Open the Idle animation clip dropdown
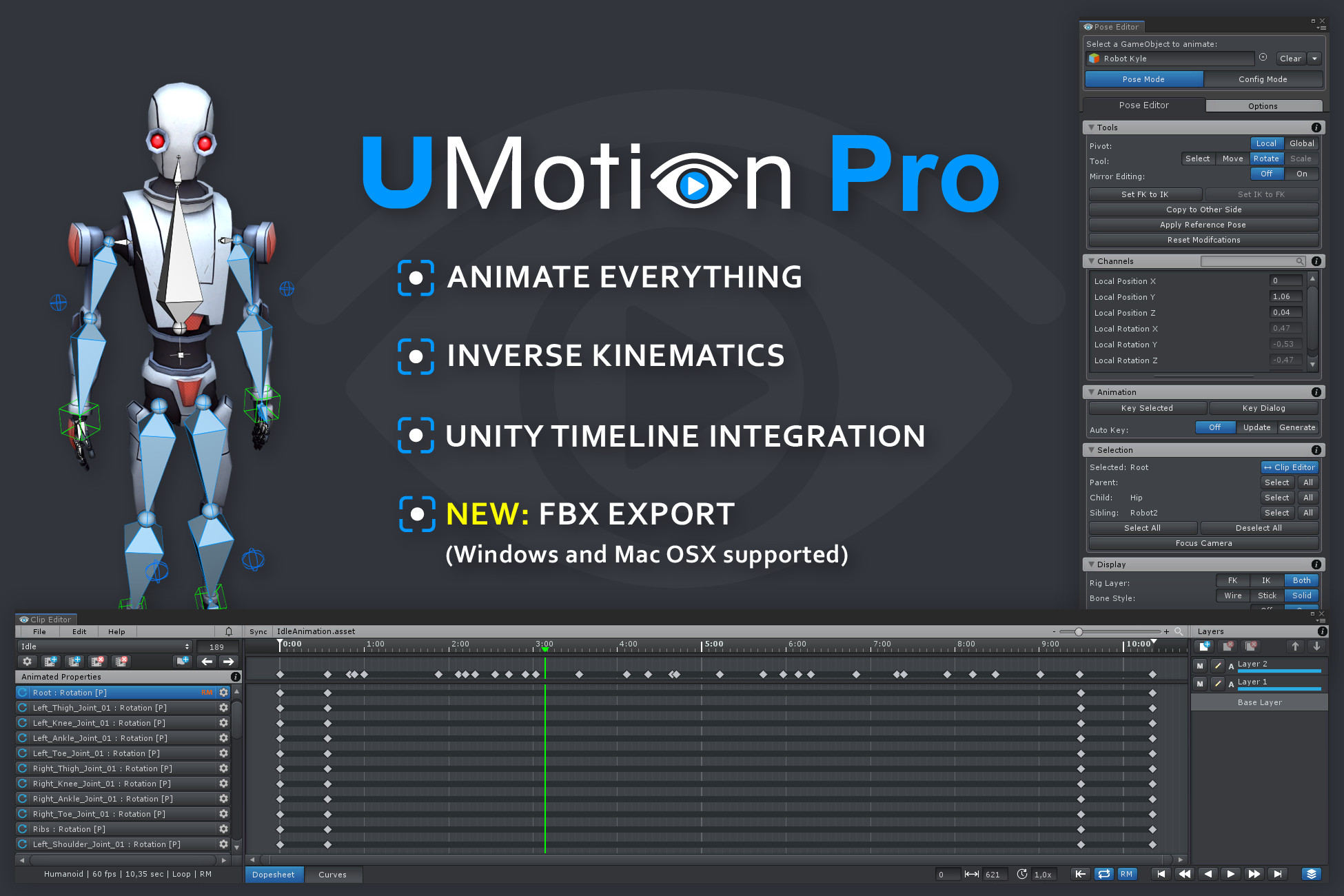 click(x=105, y=646)
